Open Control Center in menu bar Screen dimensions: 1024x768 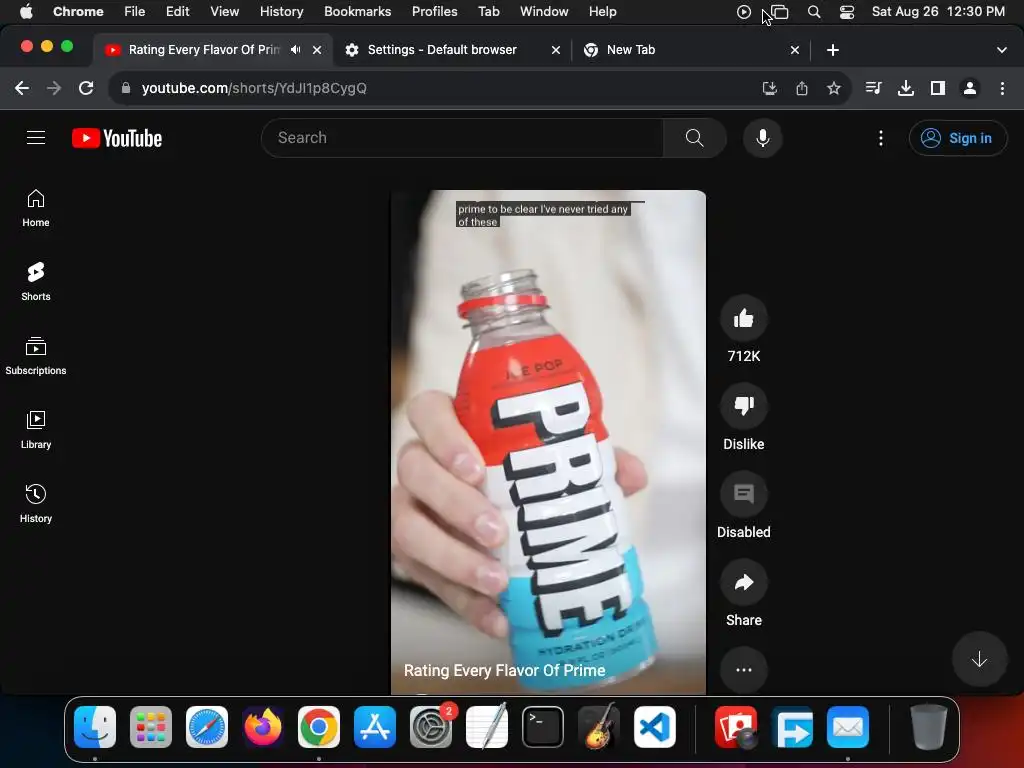pyautogui.click(x=846, y=11)
